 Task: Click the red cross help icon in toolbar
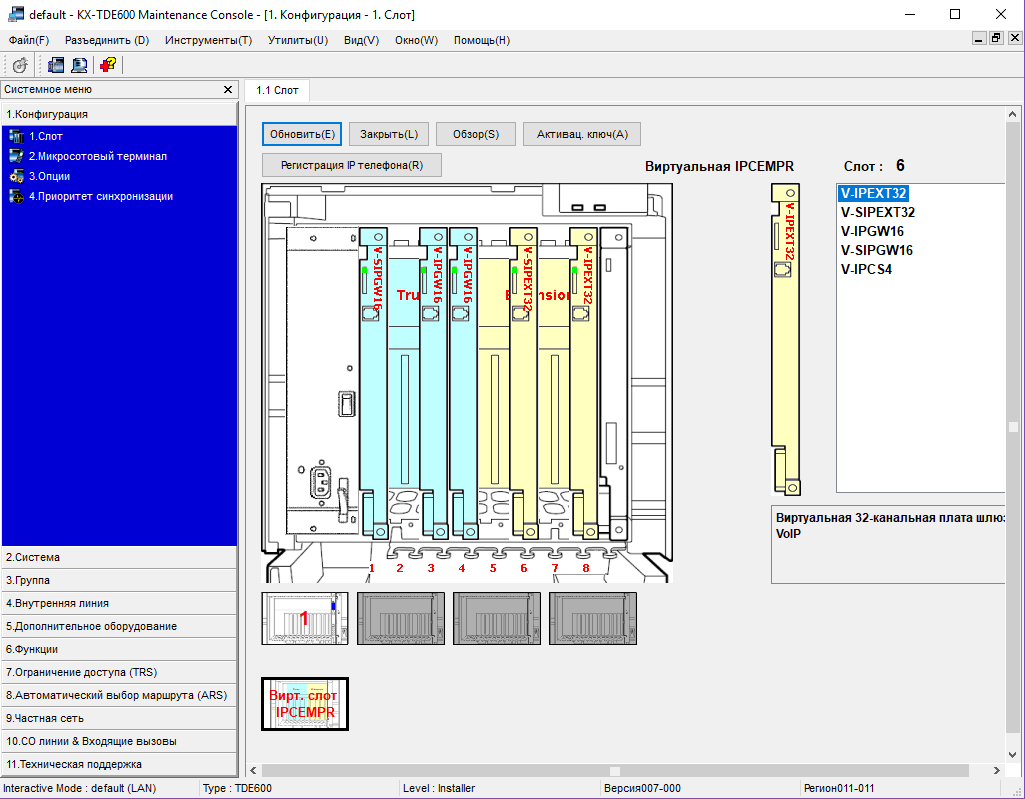point(107,65)
